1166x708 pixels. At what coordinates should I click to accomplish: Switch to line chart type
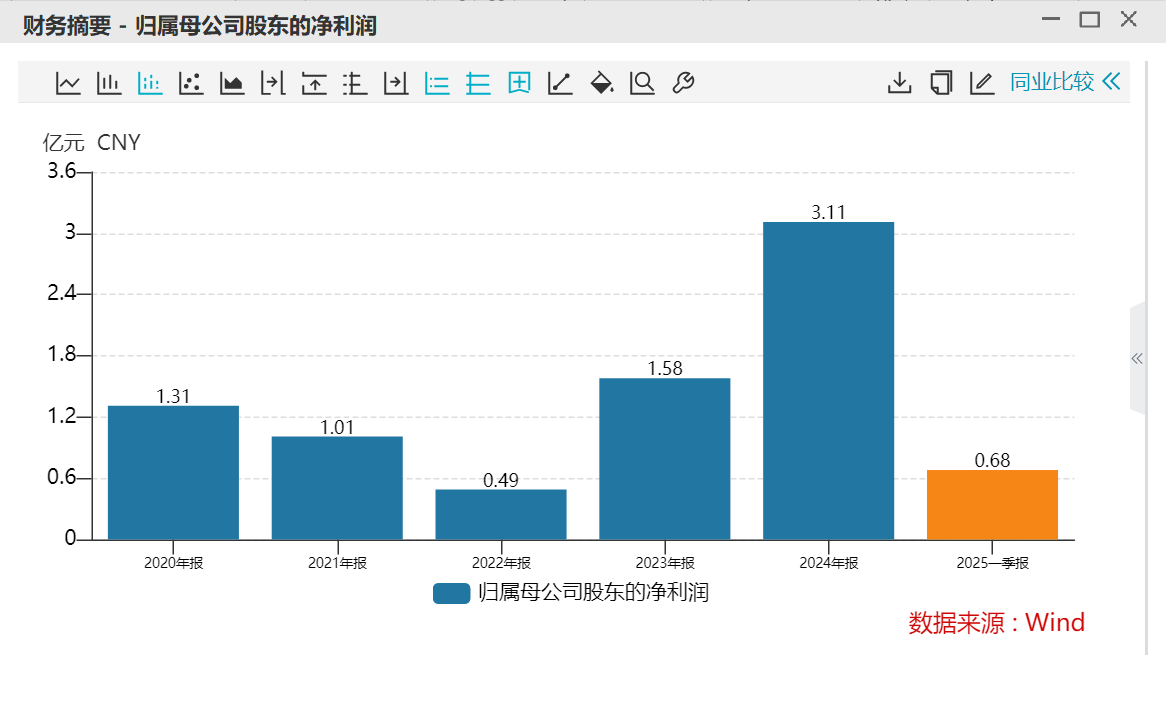68,83
